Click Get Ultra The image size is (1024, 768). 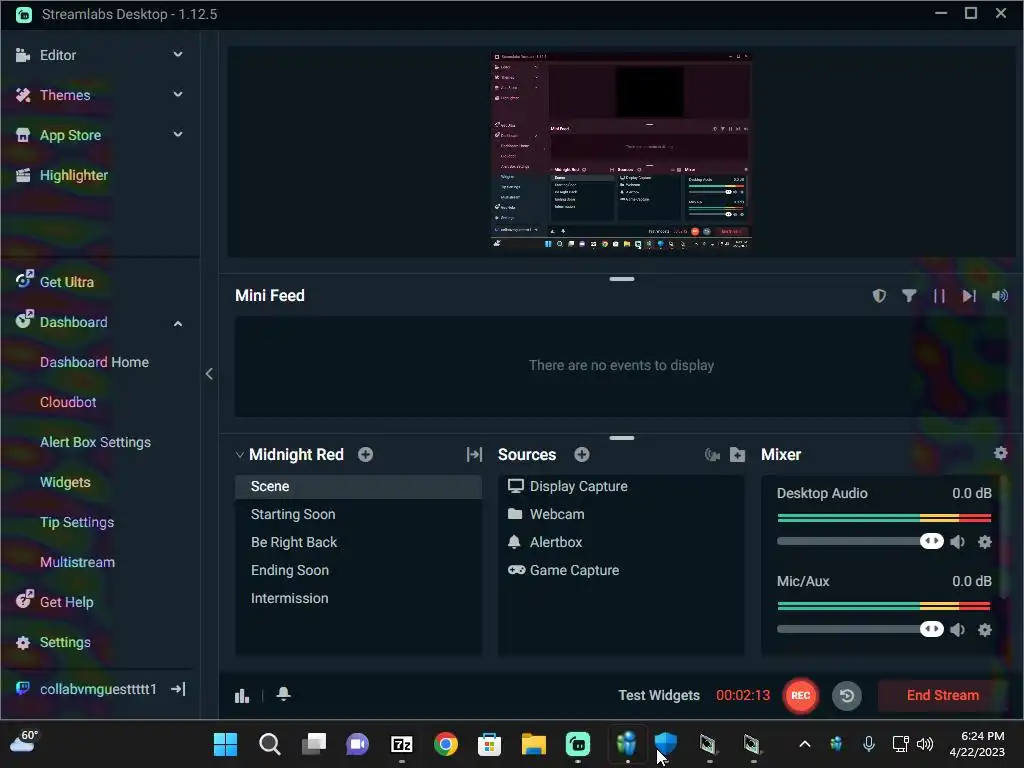(66, 282)
